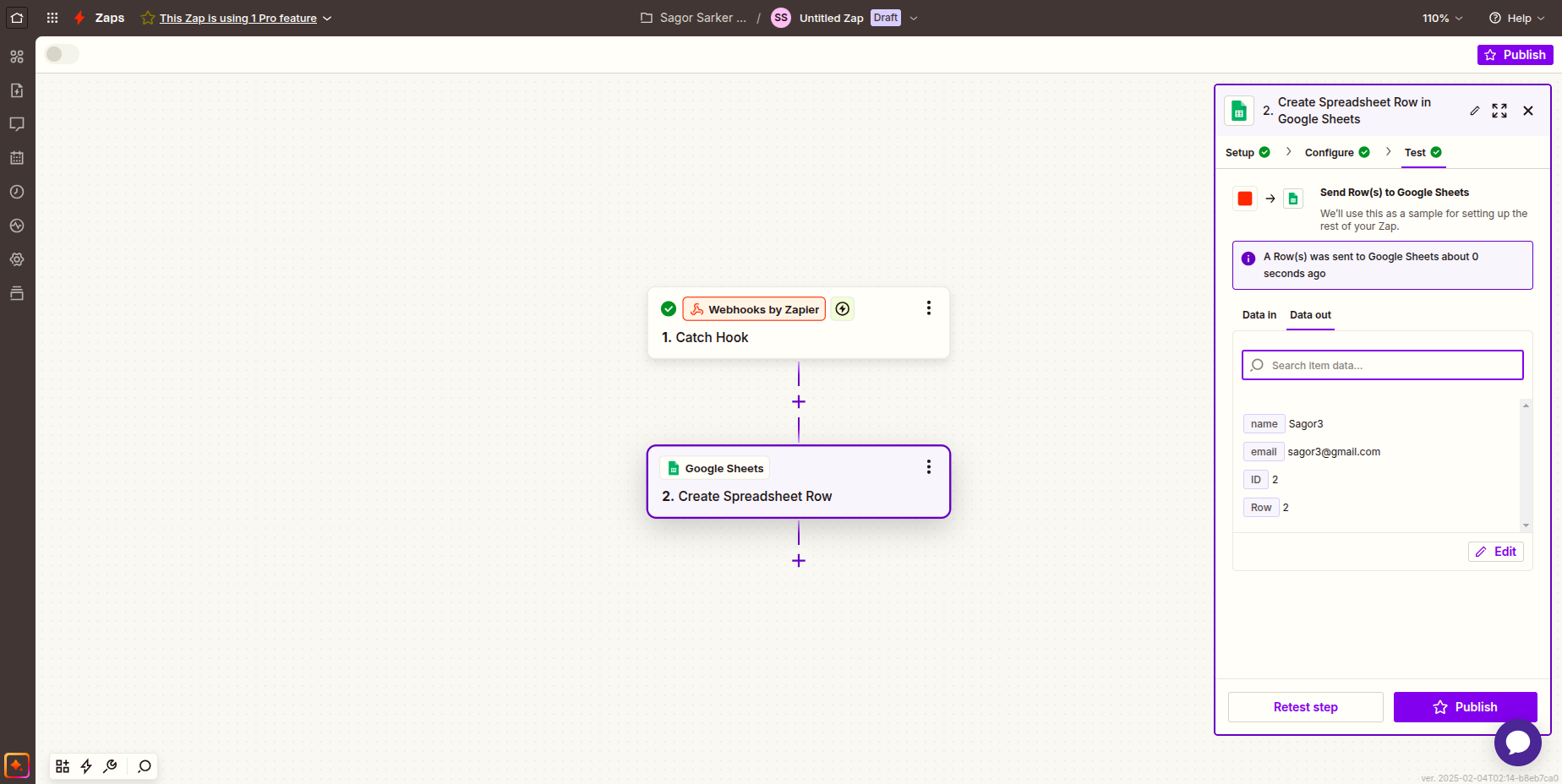
Task: Open the three-dot menu on Create Spreadsheet Row step
Action: click(929, 467)
